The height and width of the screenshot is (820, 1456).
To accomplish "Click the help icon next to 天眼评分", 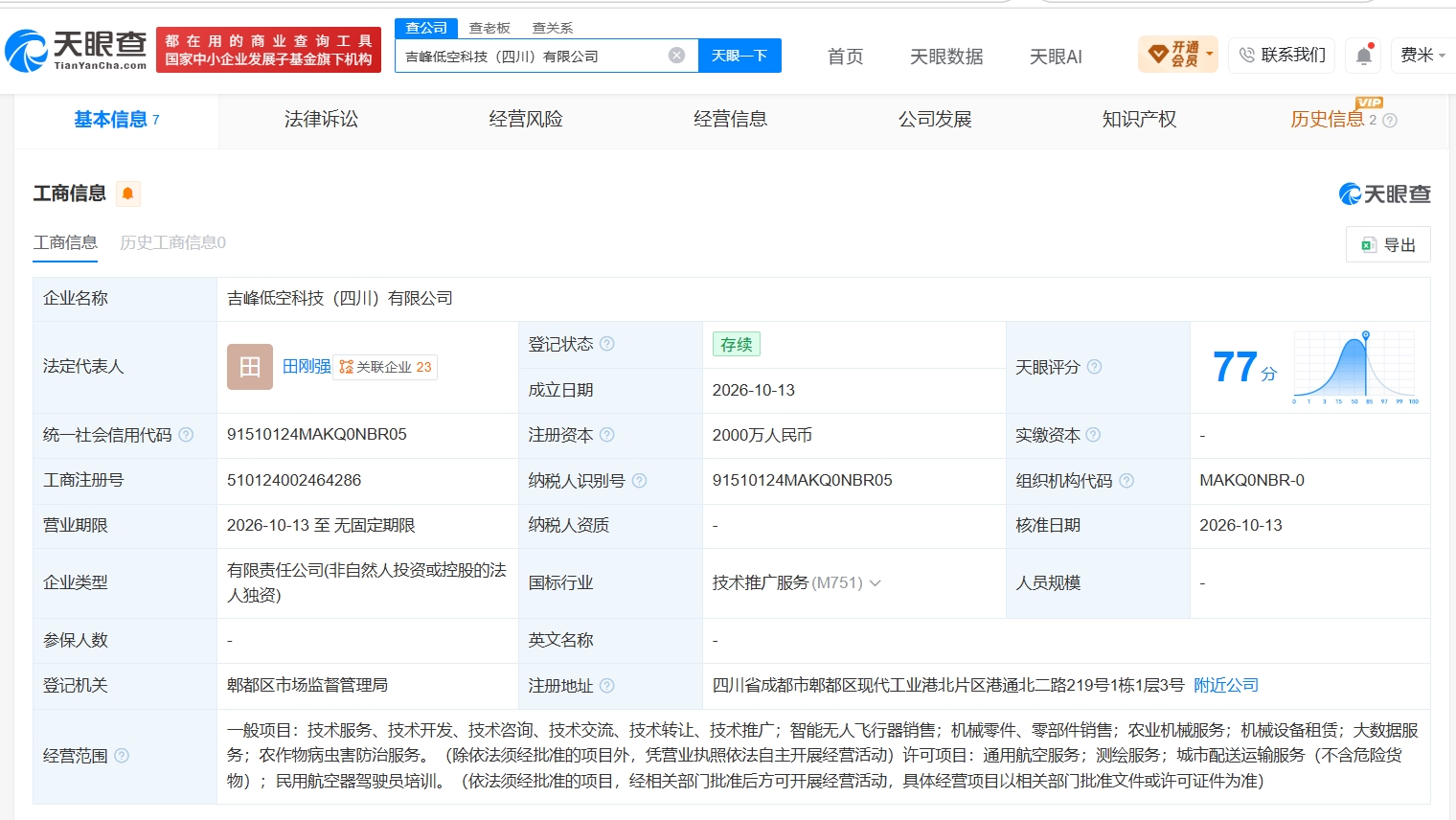I will pyautogui.click(x=1094, y=367).
